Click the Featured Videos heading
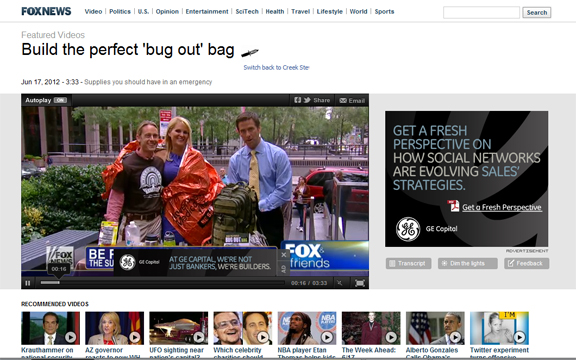The width and height of the screenshot is (576, 360). 53,35
